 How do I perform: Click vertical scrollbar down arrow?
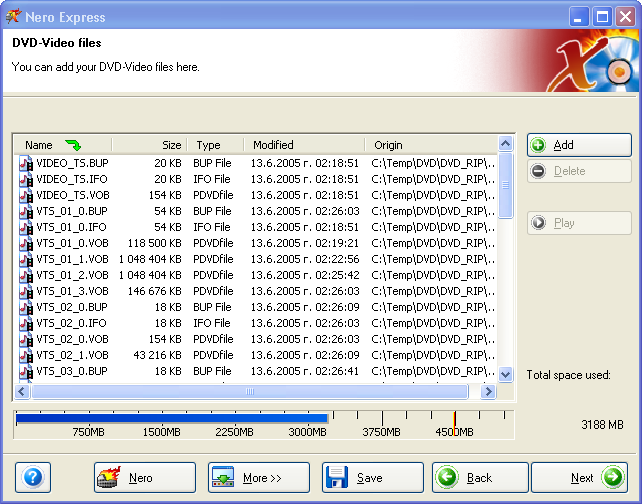pos(506,374)
